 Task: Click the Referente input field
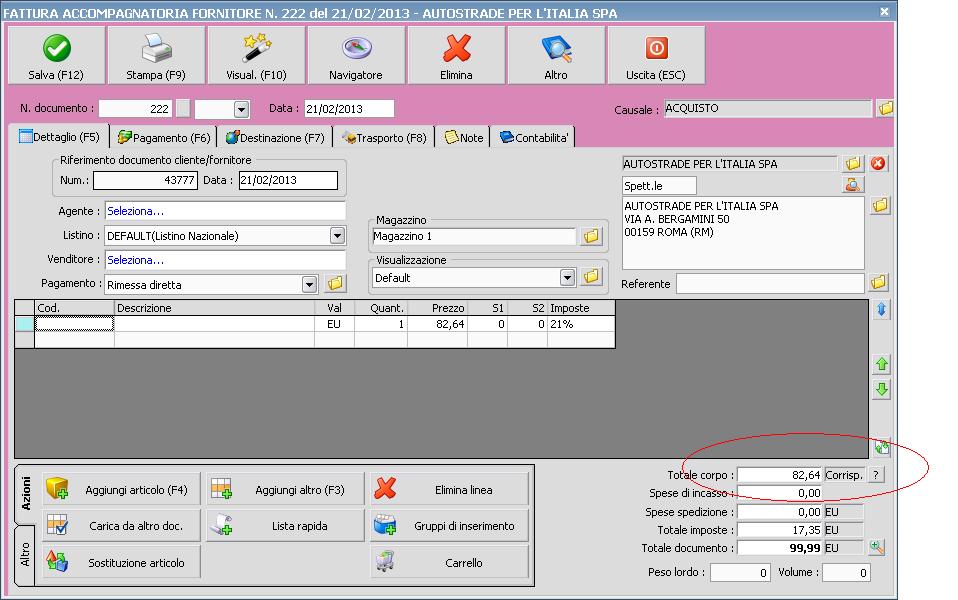coord(769,284)
